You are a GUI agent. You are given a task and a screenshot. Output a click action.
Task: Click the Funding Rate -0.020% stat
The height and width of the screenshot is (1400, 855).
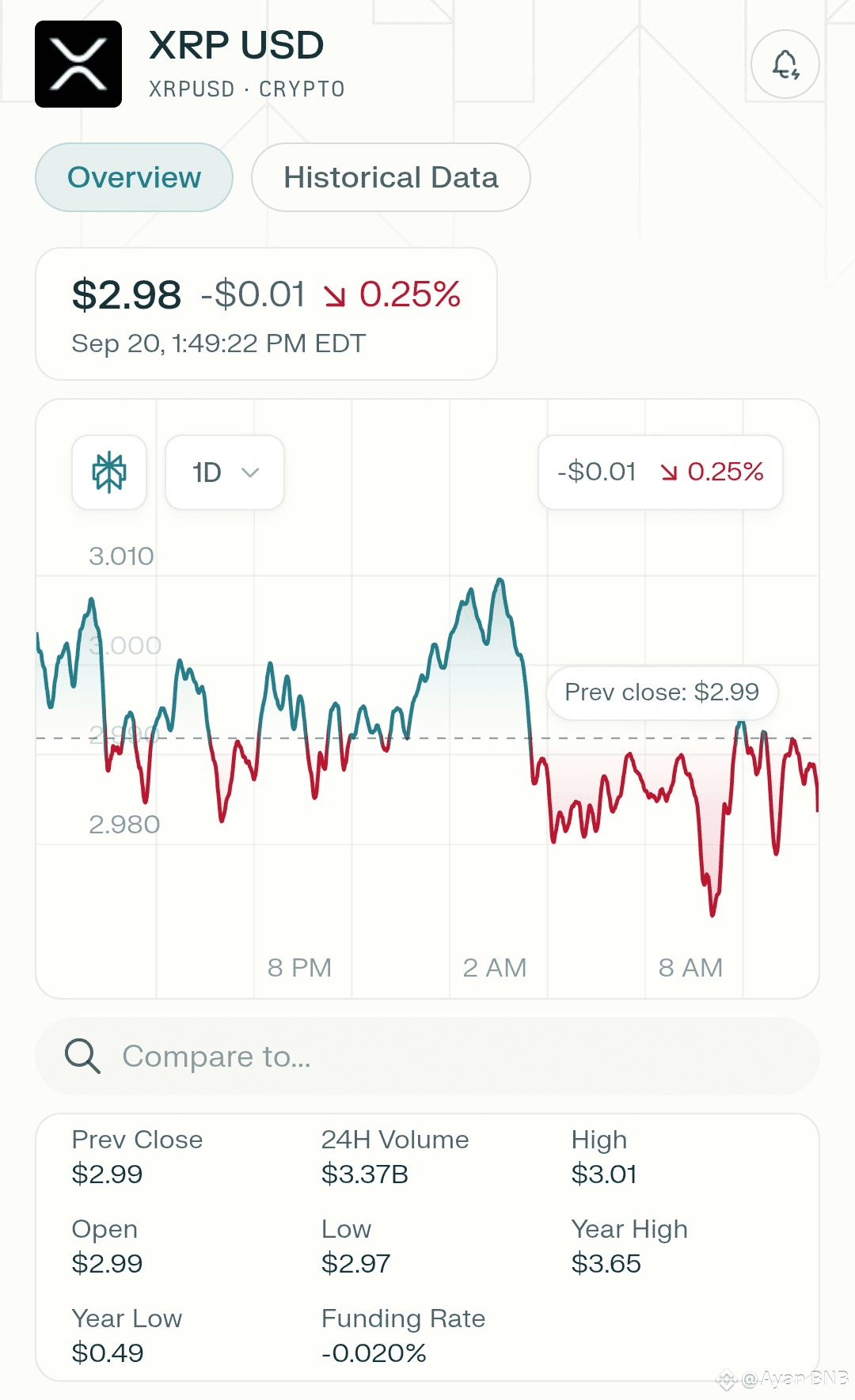(x=403, y=1335)
